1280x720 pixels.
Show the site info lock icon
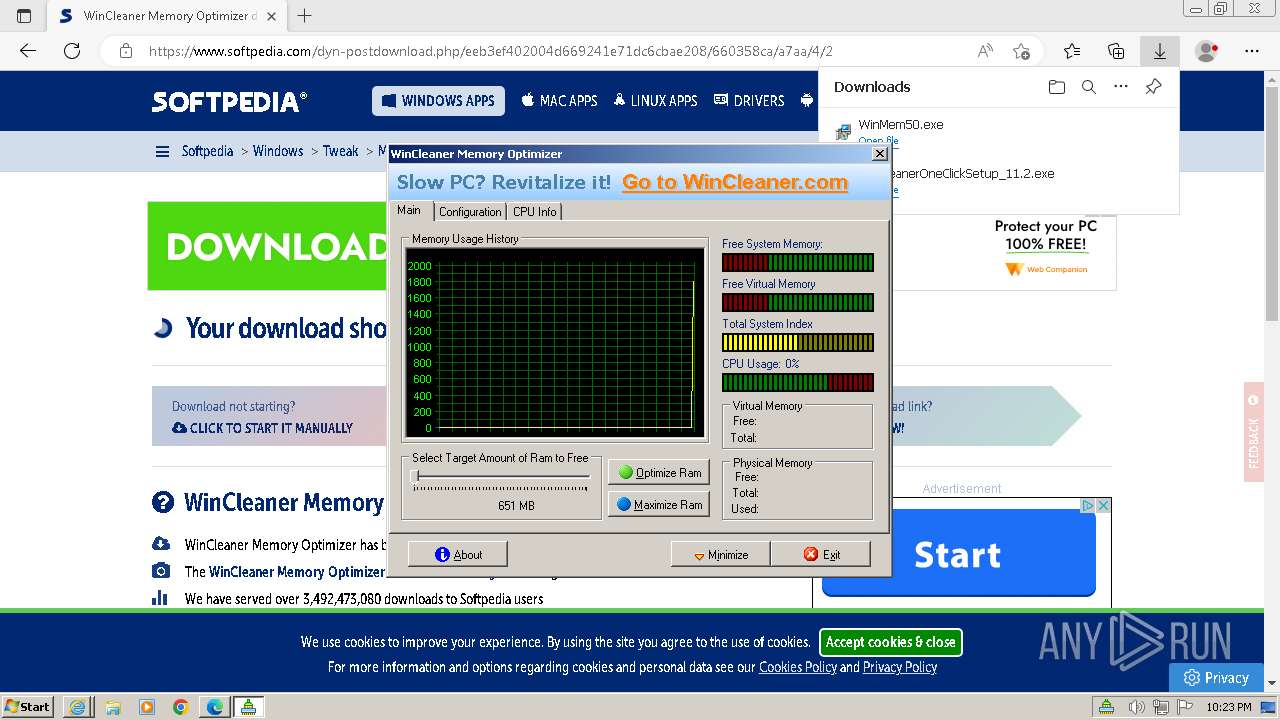pyautogui.click(x=125, y=51)
